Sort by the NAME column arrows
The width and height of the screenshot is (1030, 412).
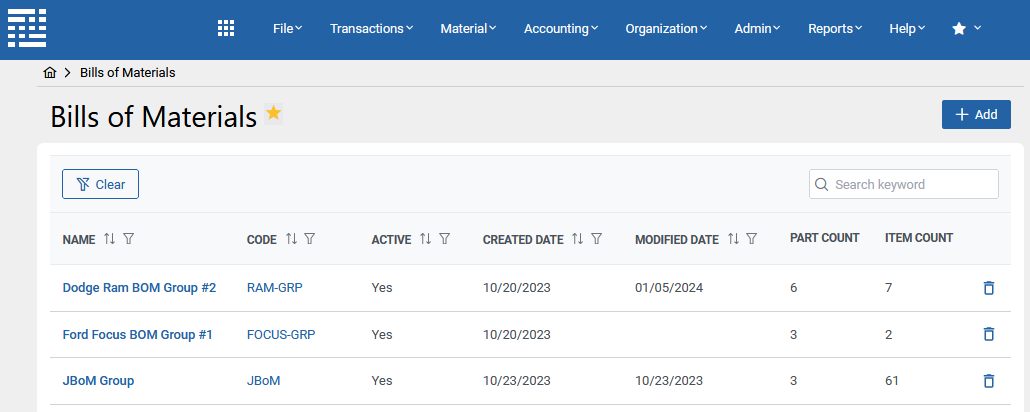coord(110,239)
